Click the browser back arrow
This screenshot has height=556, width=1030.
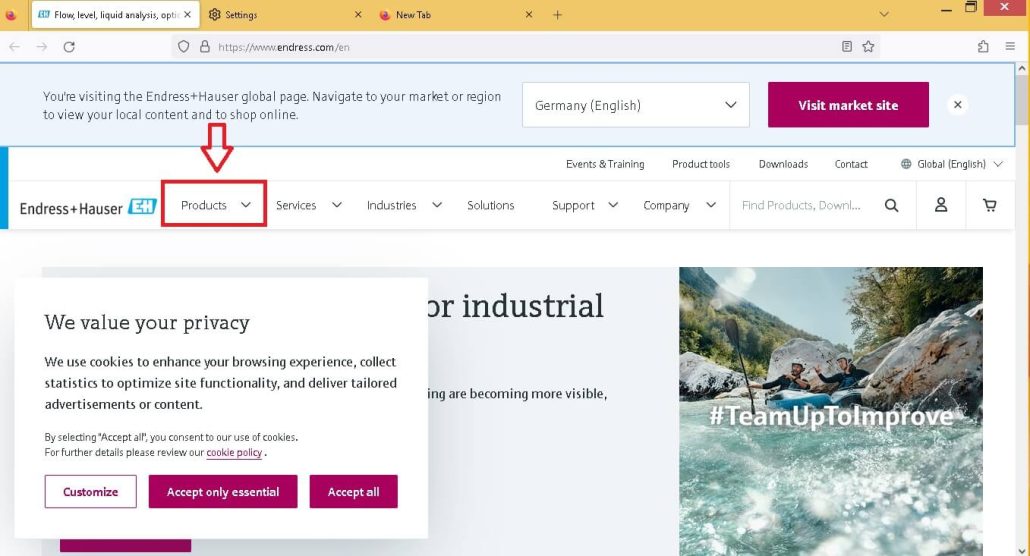(14, 47)
